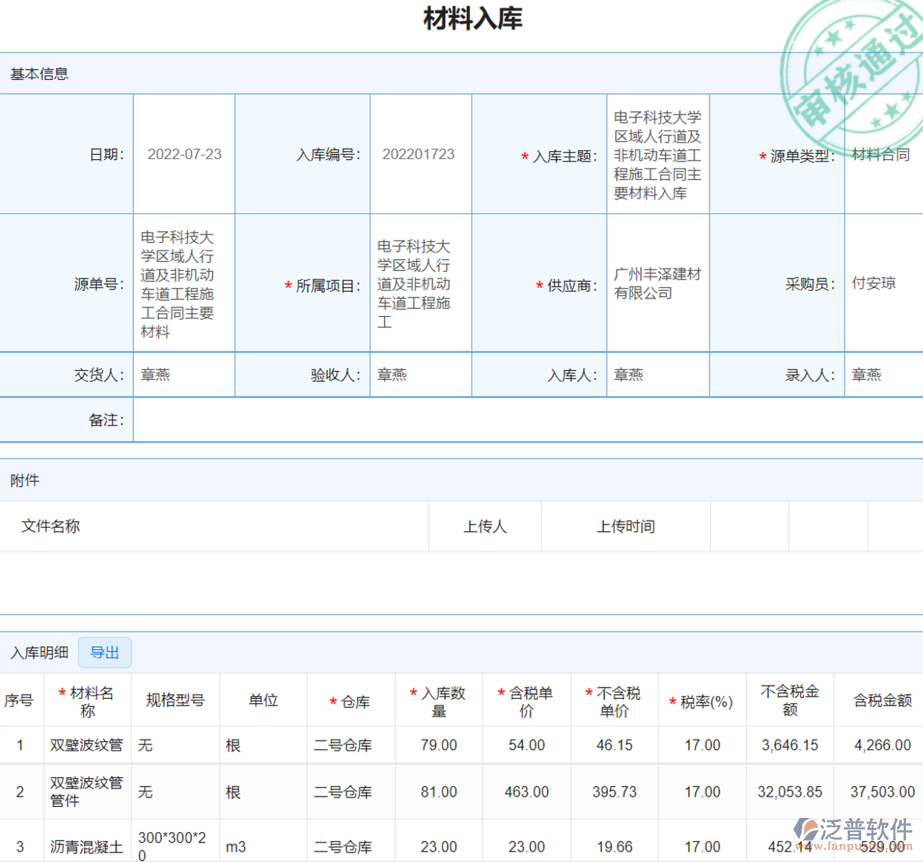This screenshot has height=862, width=923.
Task: Click the 文件名称 column header
Action: click(x=51, y=526)
